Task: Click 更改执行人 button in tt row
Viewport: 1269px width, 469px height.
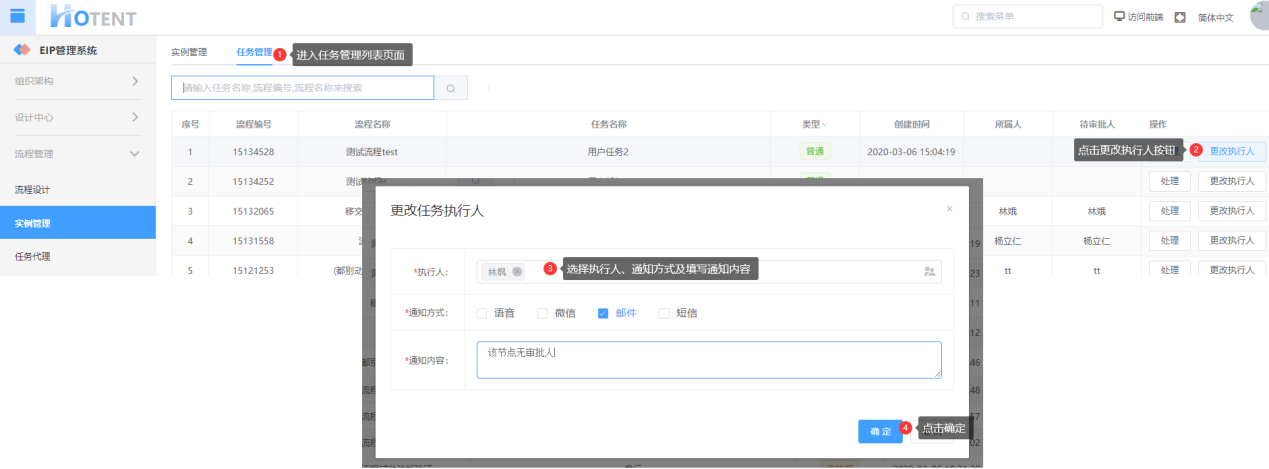Action: point(1232,271)
